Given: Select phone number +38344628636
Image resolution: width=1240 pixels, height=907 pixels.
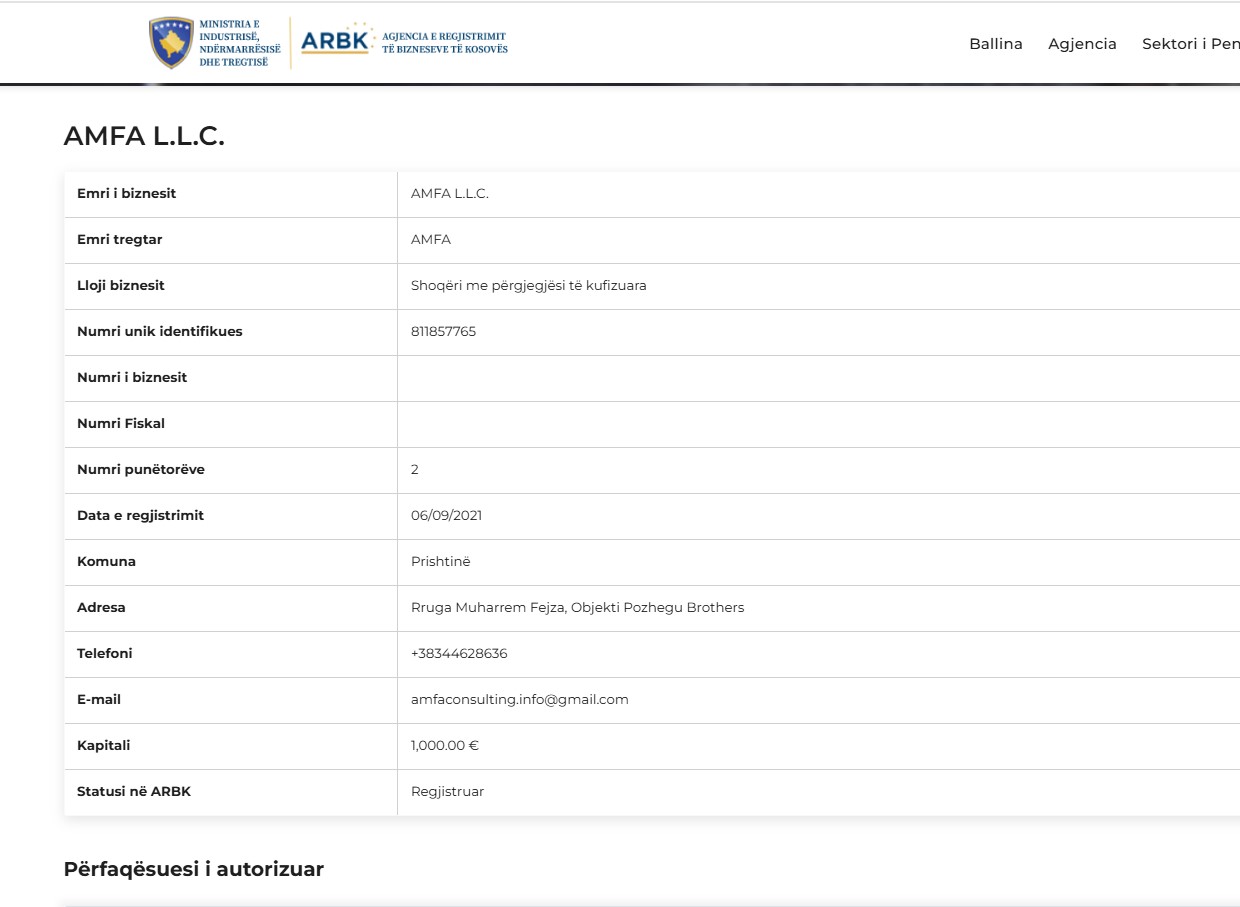Looking at the screenshot, I should [x=459, y=653].
